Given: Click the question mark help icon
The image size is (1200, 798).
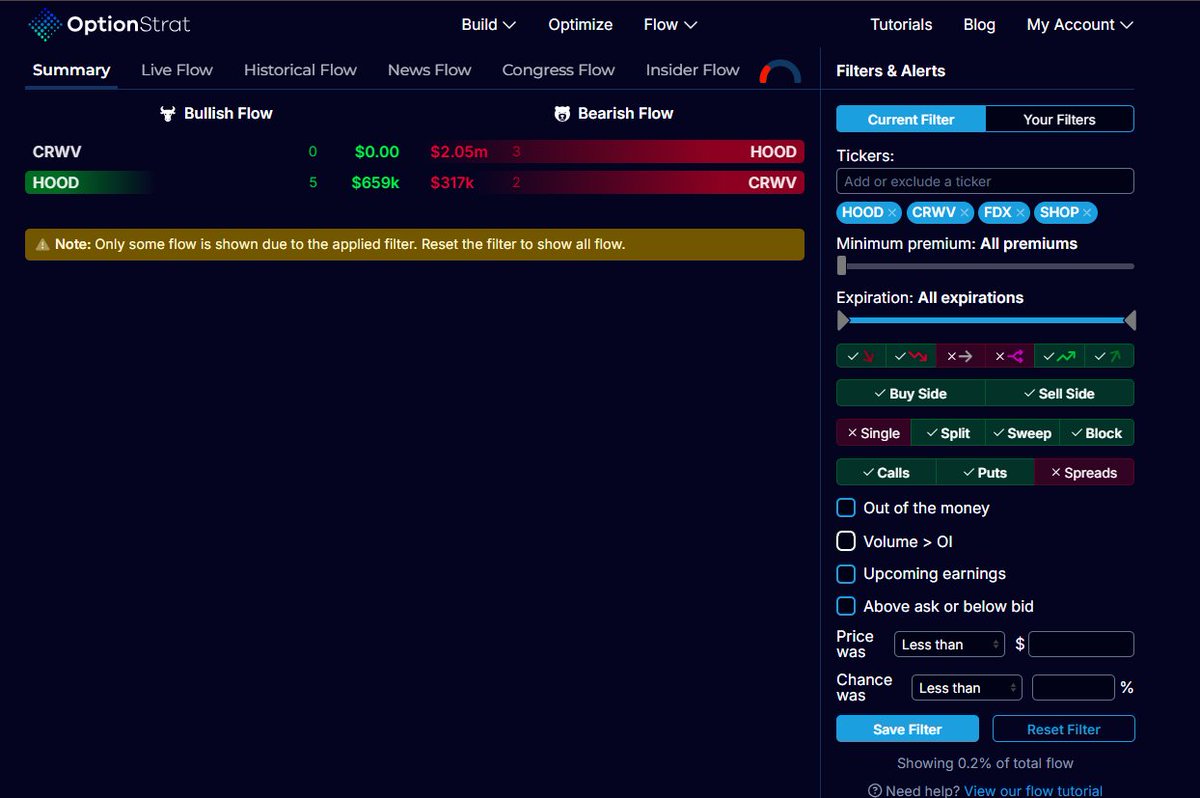Looking at the screenshot, I should (x=875, y=791).
